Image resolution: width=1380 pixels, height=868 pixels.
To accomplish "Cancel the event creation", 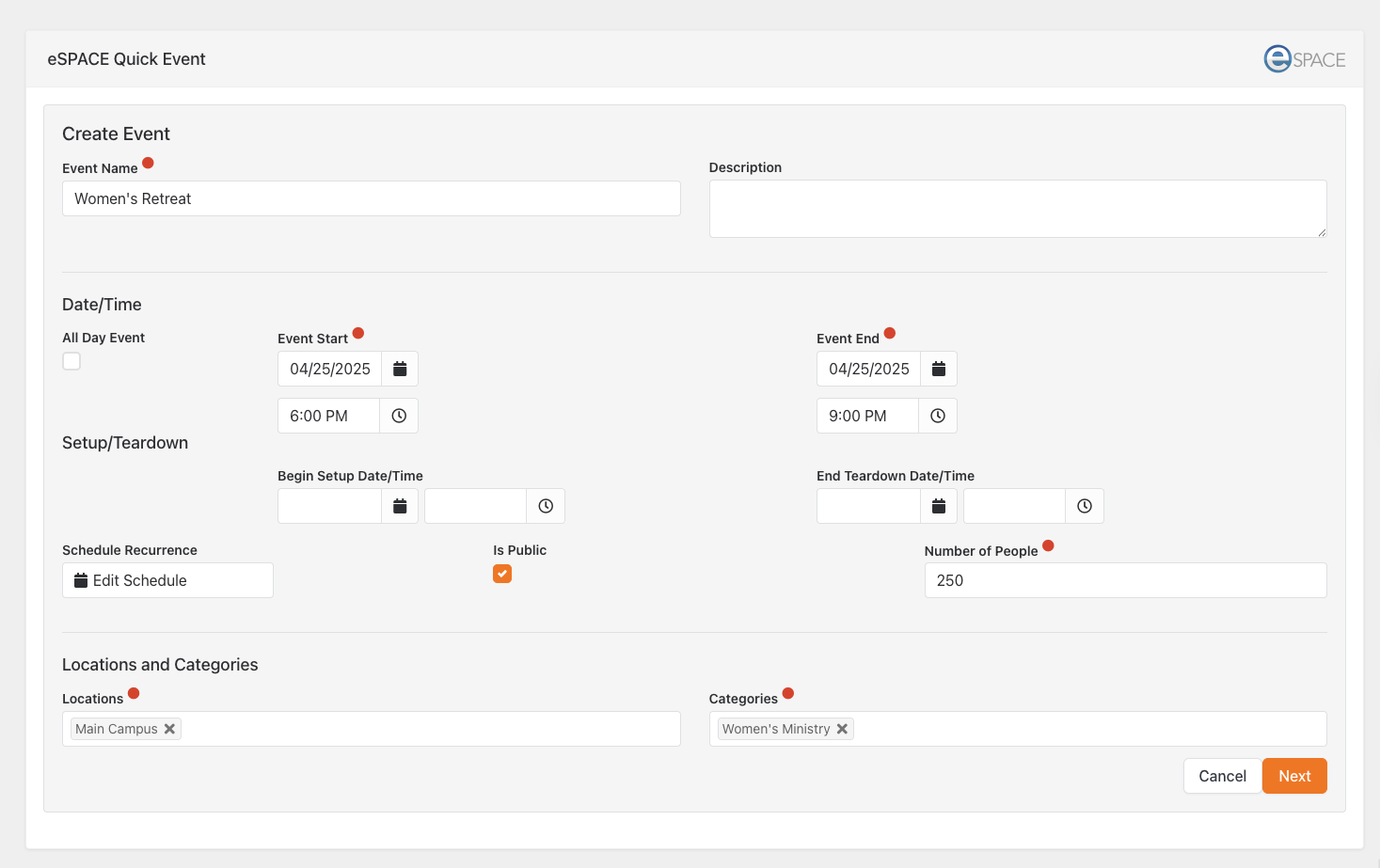I will tap(1222, 776).
